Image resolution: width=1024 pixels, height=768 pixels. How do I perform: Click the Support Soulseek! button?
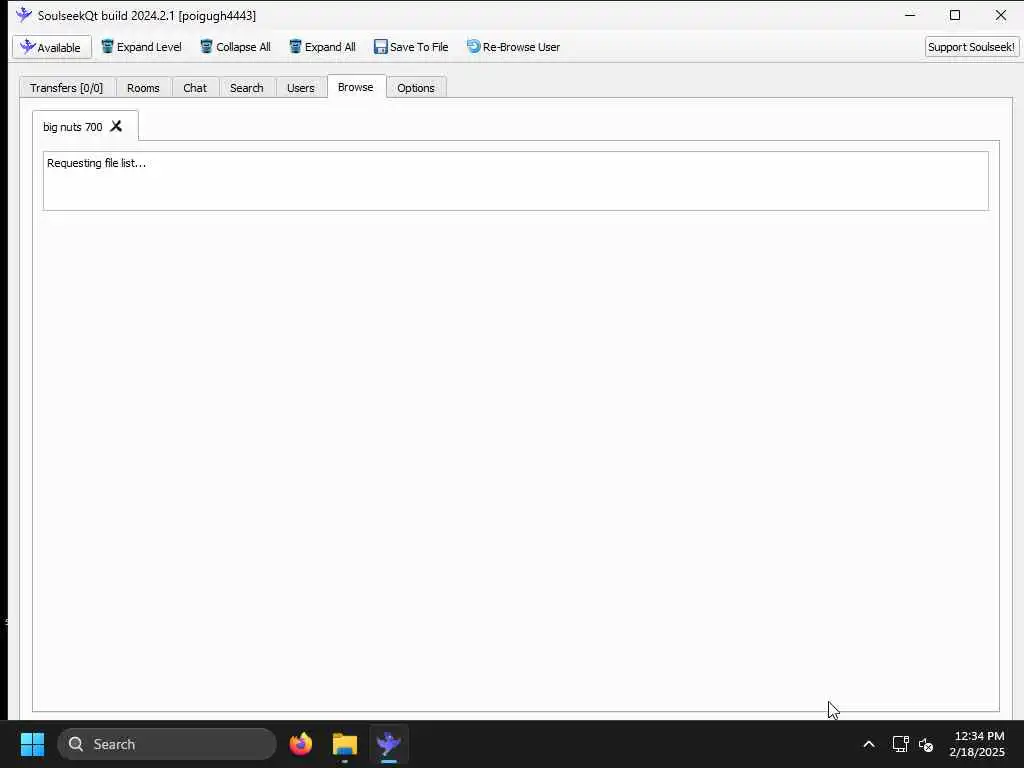click(971, 47)
